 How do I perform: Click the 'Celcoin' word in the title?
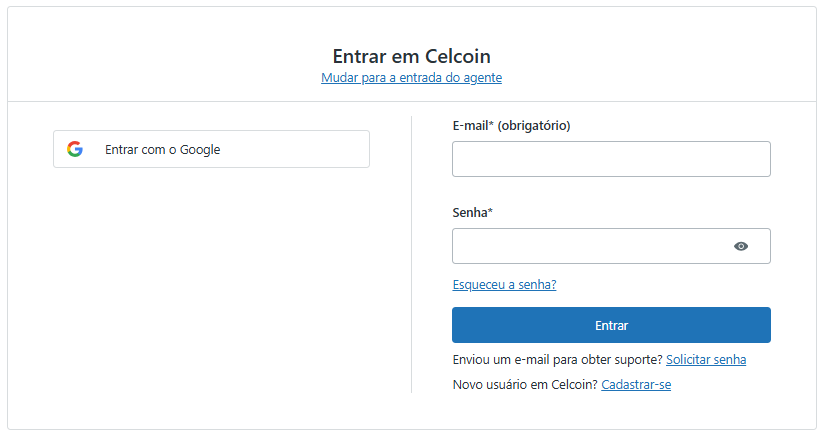pos(458,56)
